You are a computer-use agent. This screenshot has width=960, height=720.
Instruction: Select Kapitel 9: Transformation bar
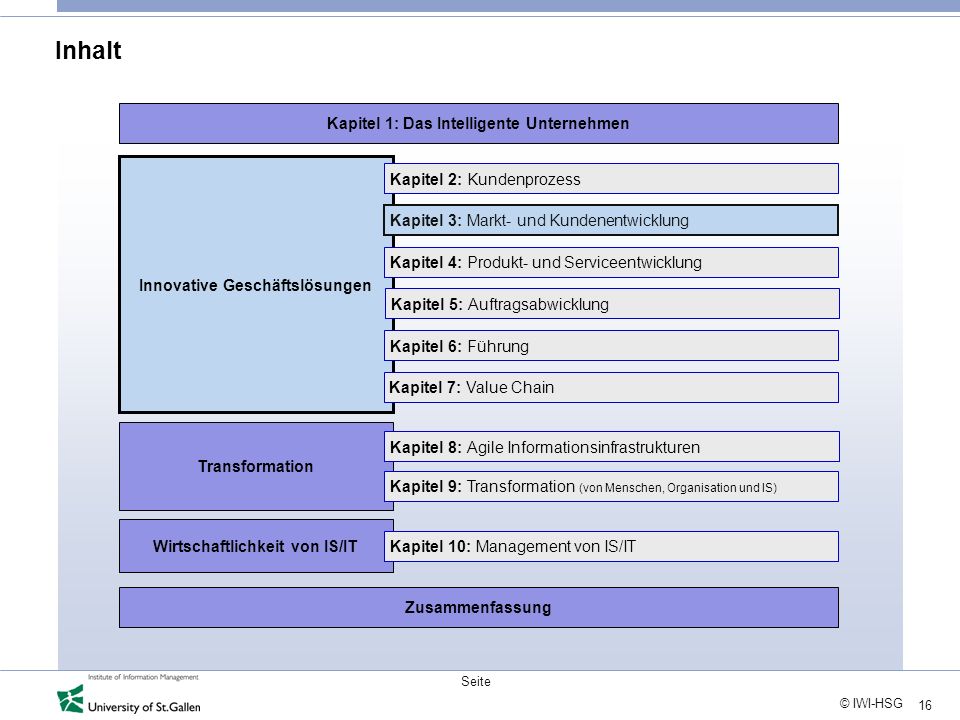tap(611, 487)
